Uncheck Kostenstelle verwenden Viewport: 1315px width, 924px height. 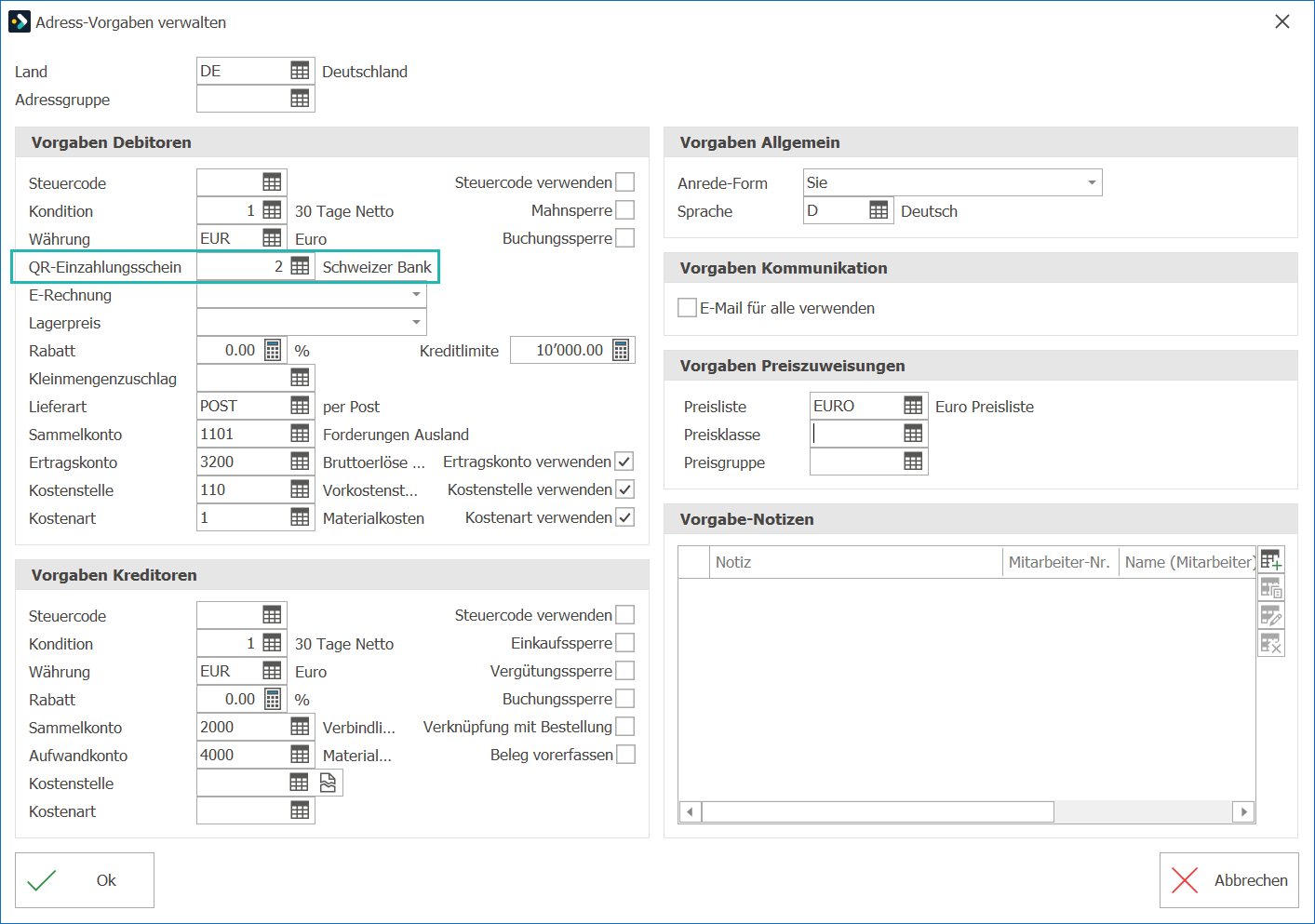(625, 489)
